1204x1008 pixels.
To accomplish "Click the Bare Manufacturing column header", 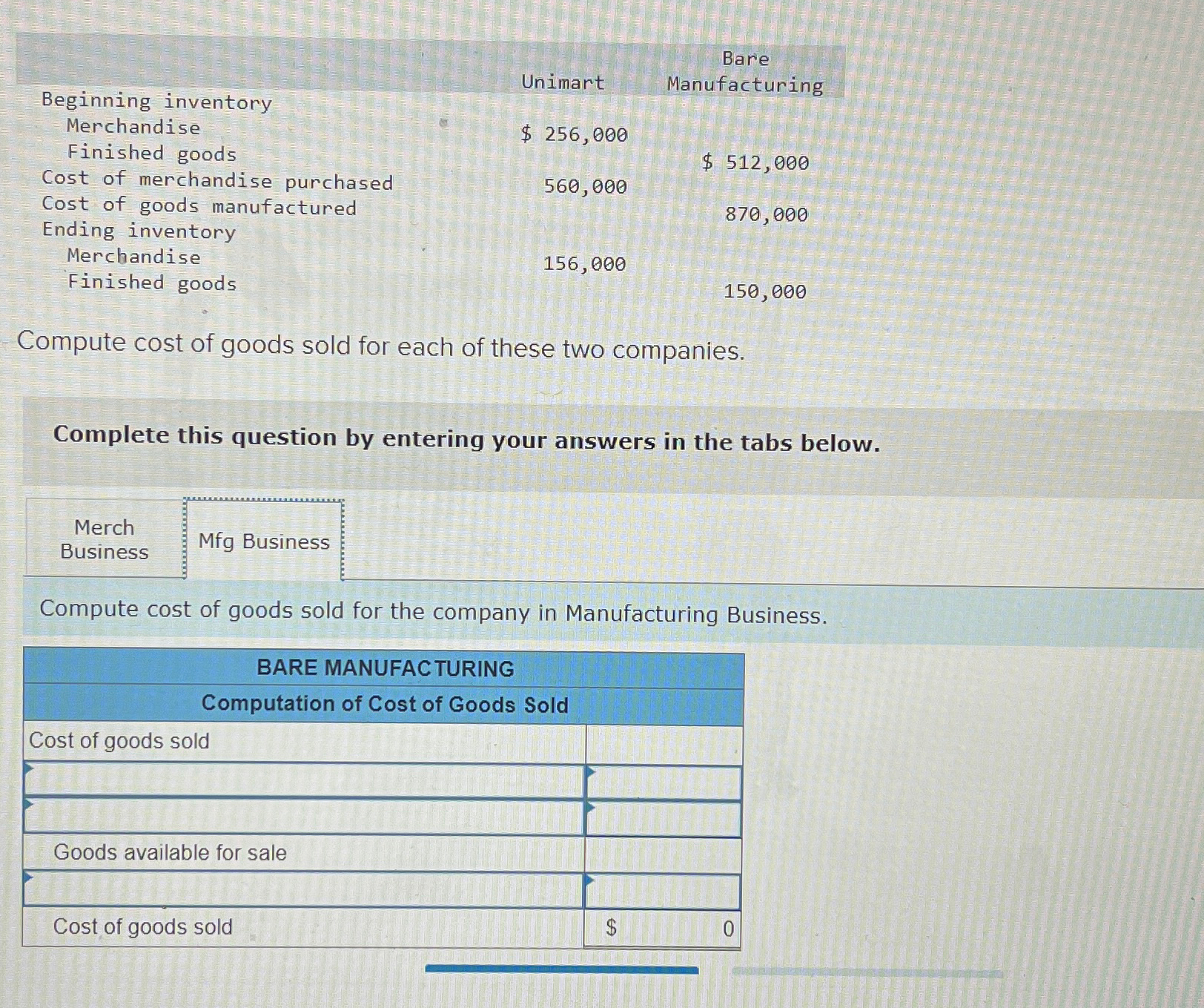I will click(x=745, y=72).
